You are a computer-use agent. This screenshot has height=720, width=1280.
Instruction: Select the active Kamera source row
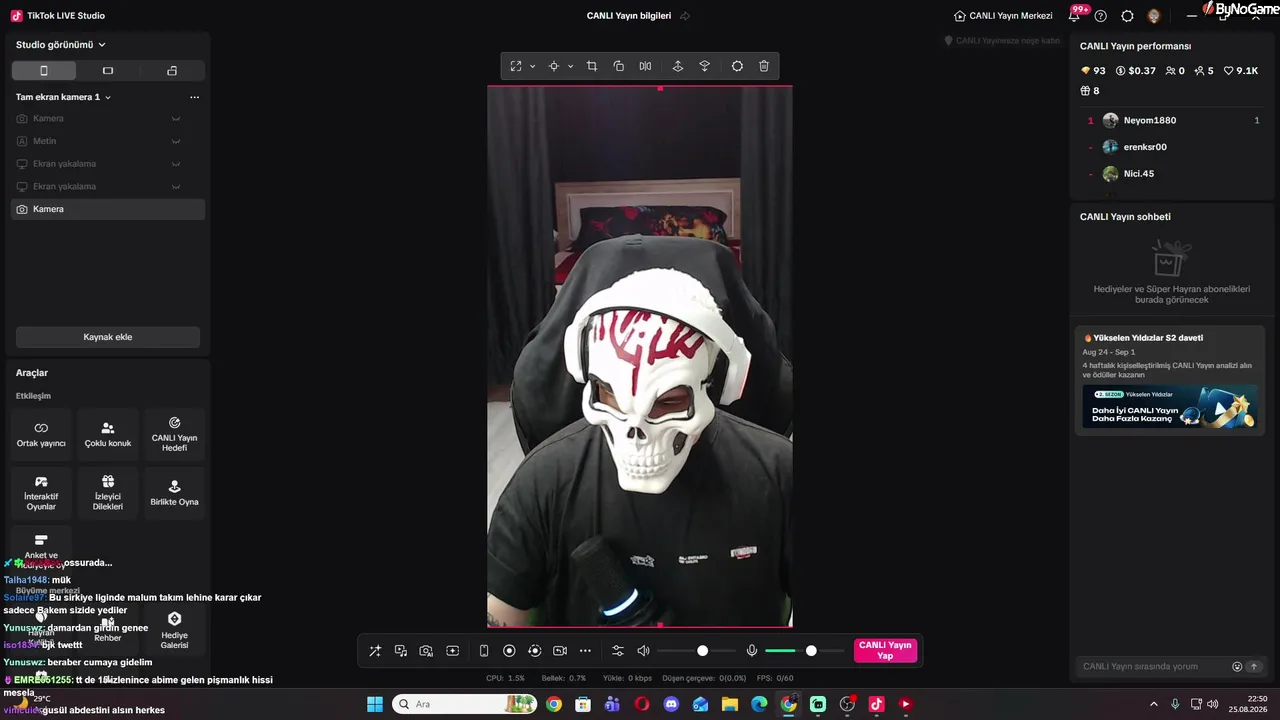coord(108,209)
